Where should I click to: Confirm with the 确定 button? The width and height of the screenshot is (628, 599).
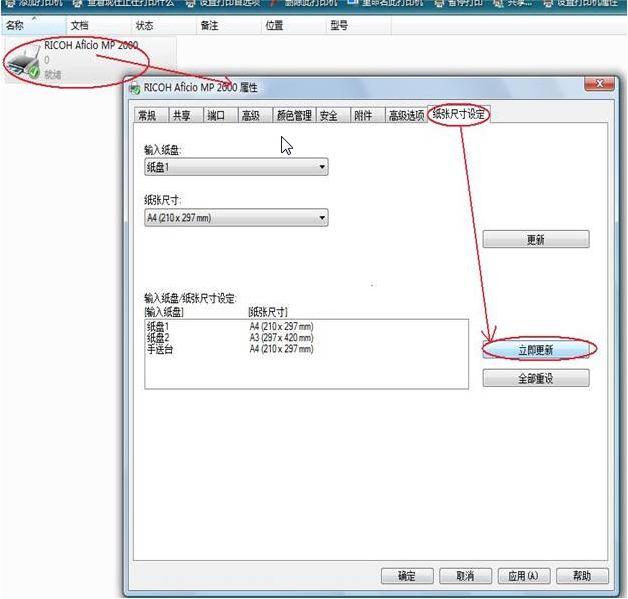coord(407,576)
